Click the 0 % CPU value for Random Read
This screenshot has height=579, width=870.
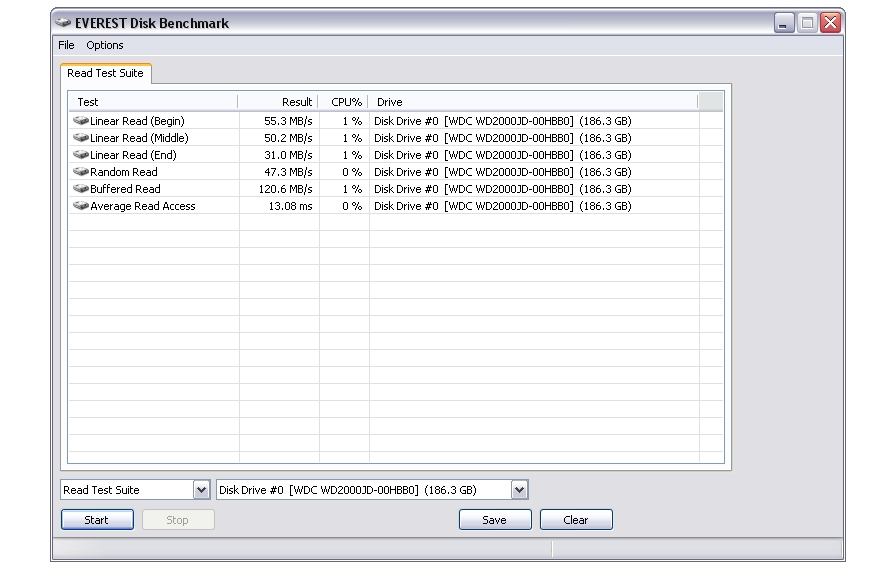pos(352,172)
